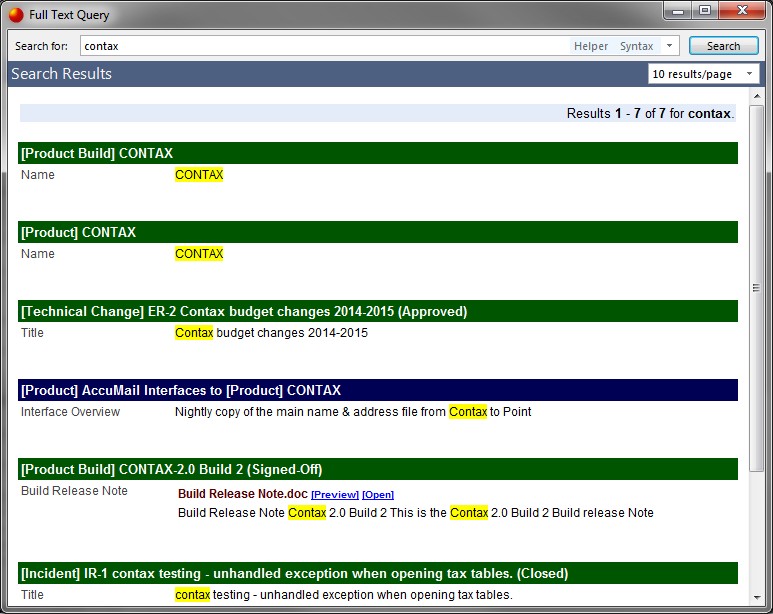Image resolution: width=773 pixels, height=614 pixels.
Task: Open the Incident IR-1 contax testing result
Action: click(x=378, y=573)
